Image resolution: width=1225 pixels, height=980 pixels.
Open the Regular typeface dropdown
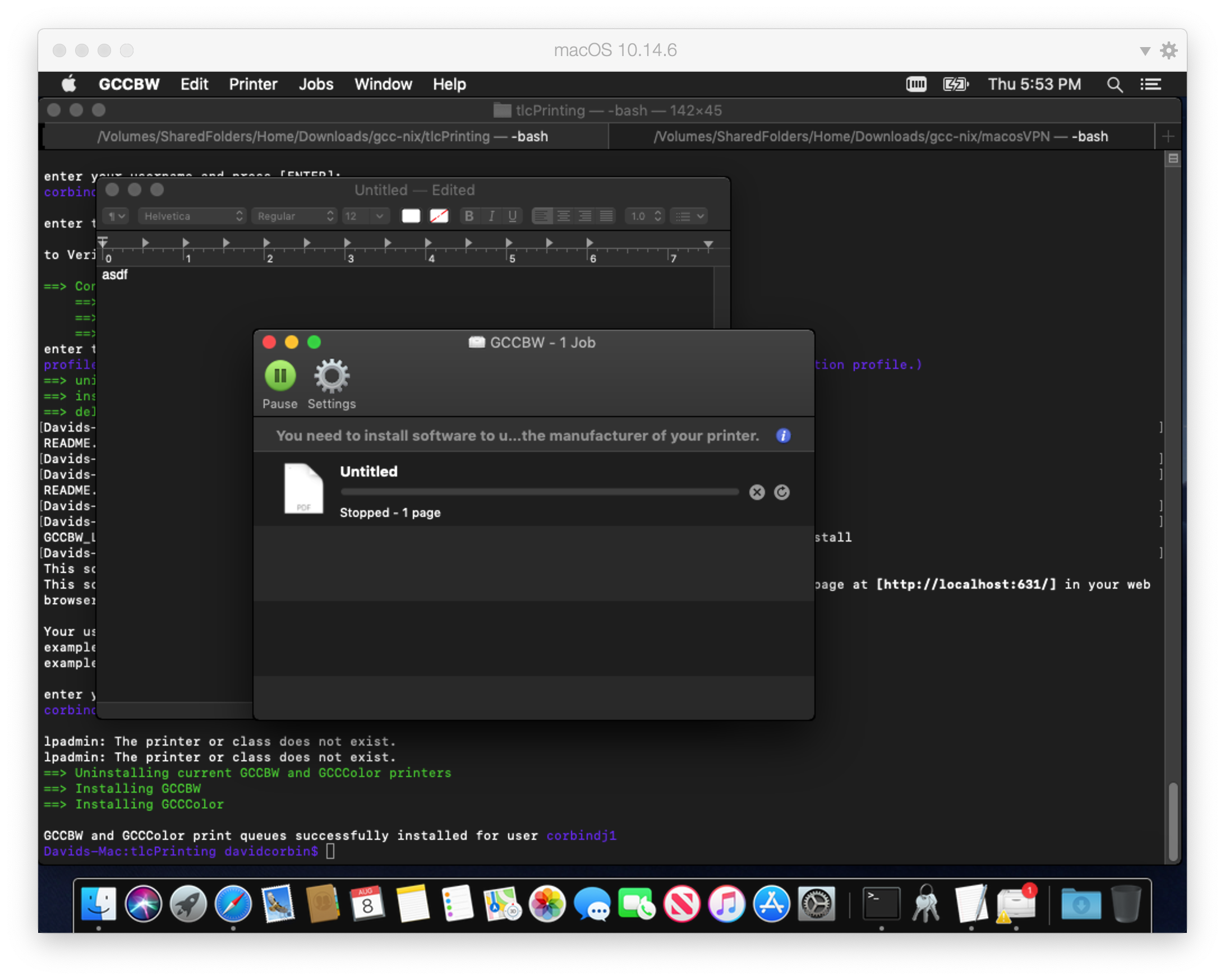pos(294,216)
